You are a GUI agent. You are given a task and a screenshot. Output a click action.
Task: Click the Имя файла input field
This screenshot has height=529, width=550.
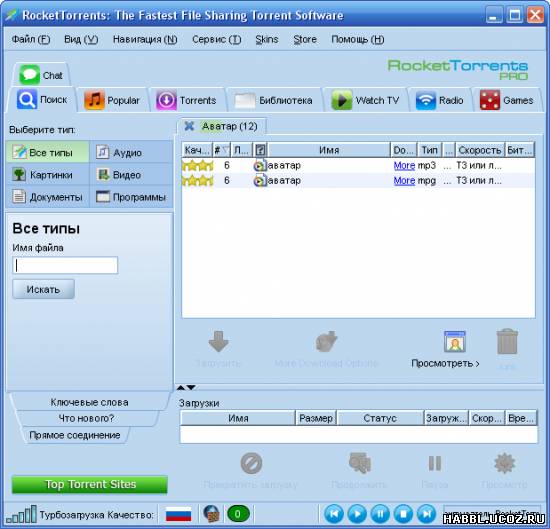point(65,265)
